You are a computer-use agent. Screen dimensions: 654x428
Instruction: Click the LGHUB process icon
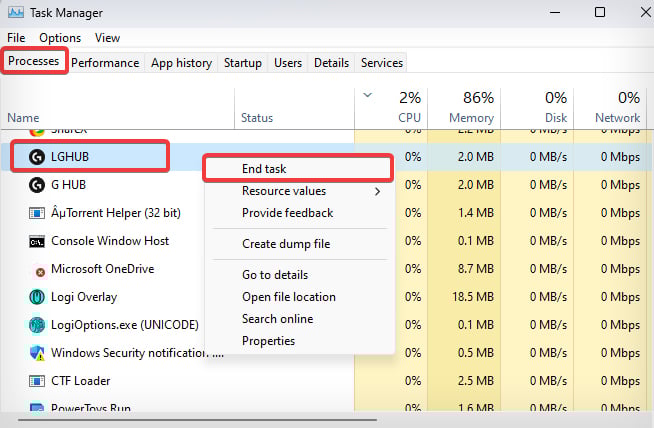pyautogui.click(x=37, y=157)
